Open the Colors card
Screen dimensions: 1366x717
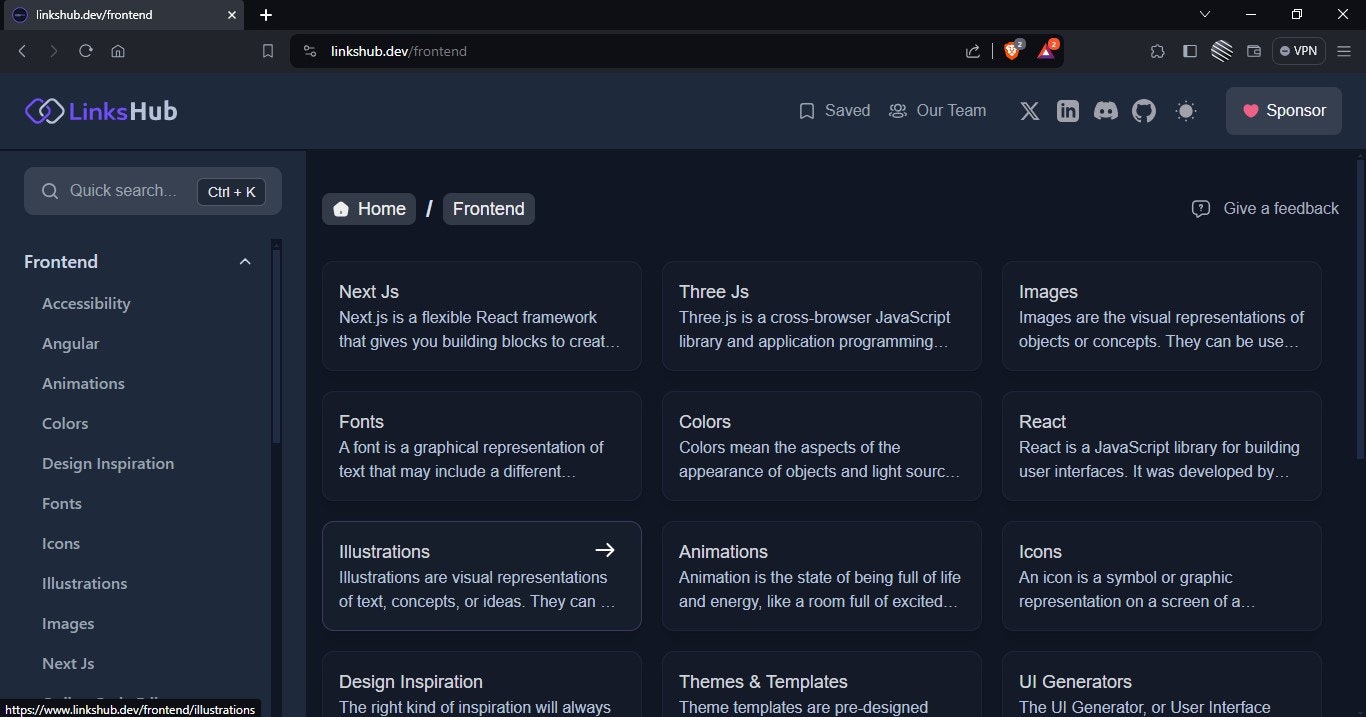(x=822, y=446)
